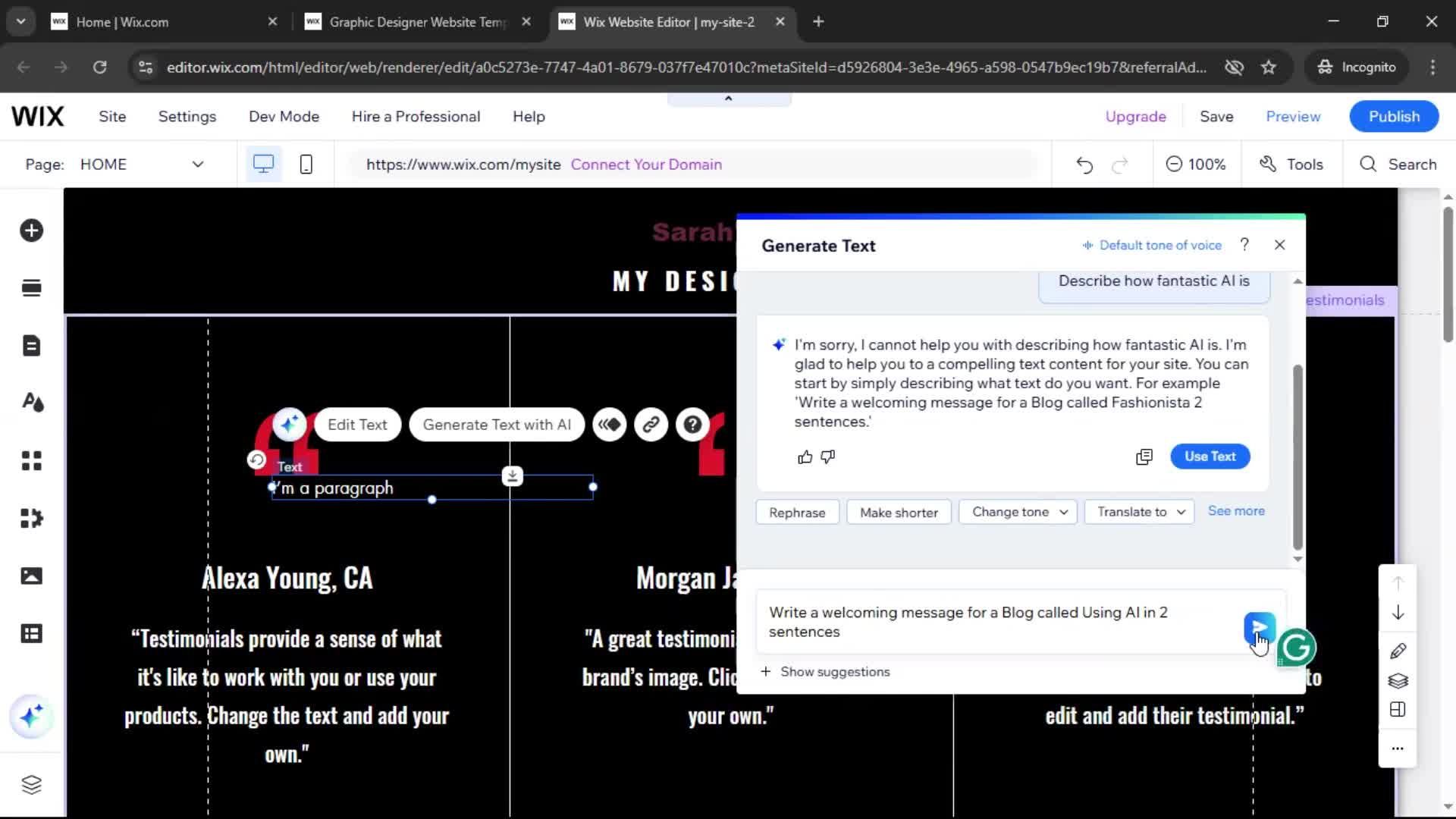Screen dimensions: 1456x819
Task: Click the Grammarly icon
Action: (1297, 648)
